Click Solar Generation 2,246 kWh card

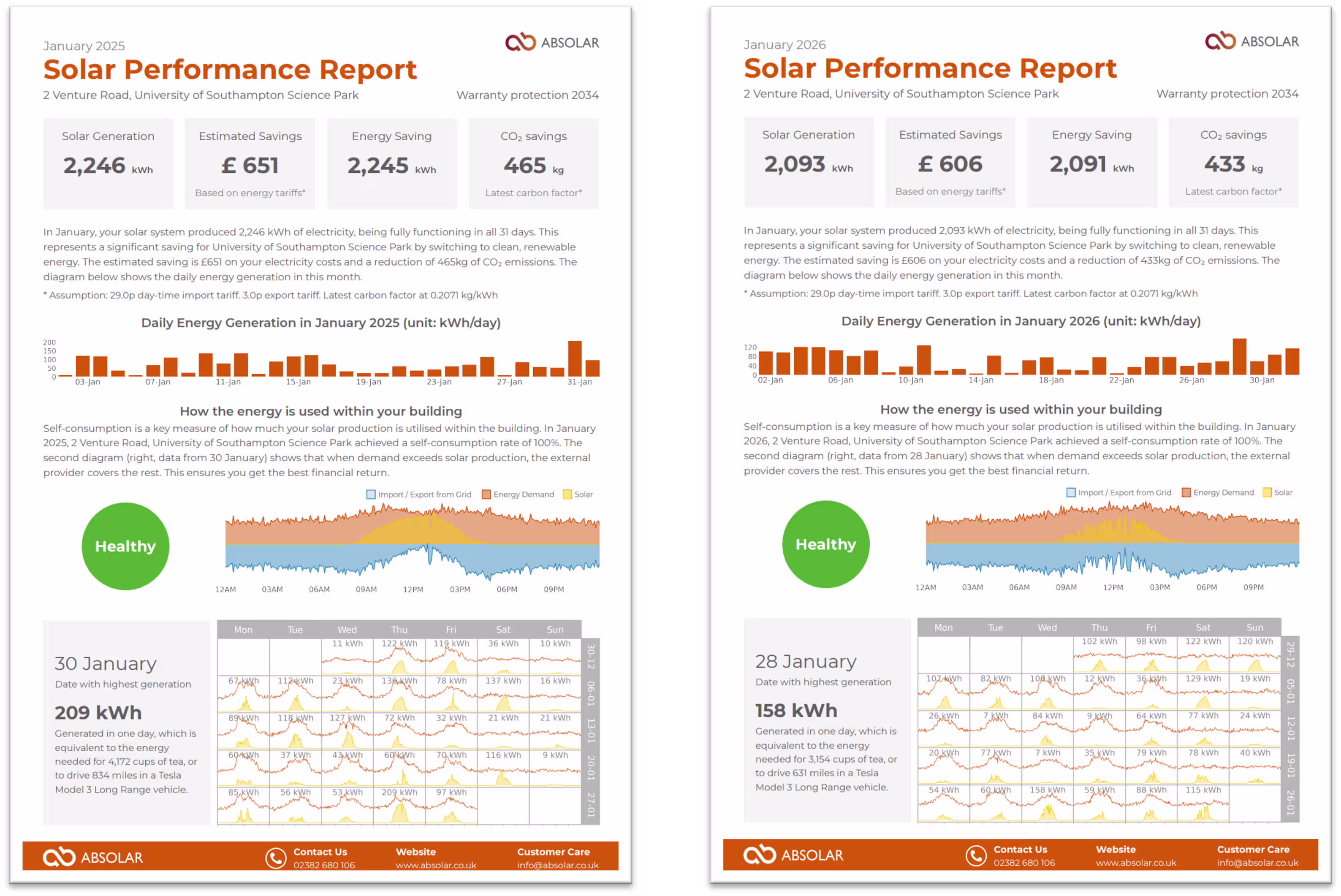pyautogui.click(x=108, y=163)
